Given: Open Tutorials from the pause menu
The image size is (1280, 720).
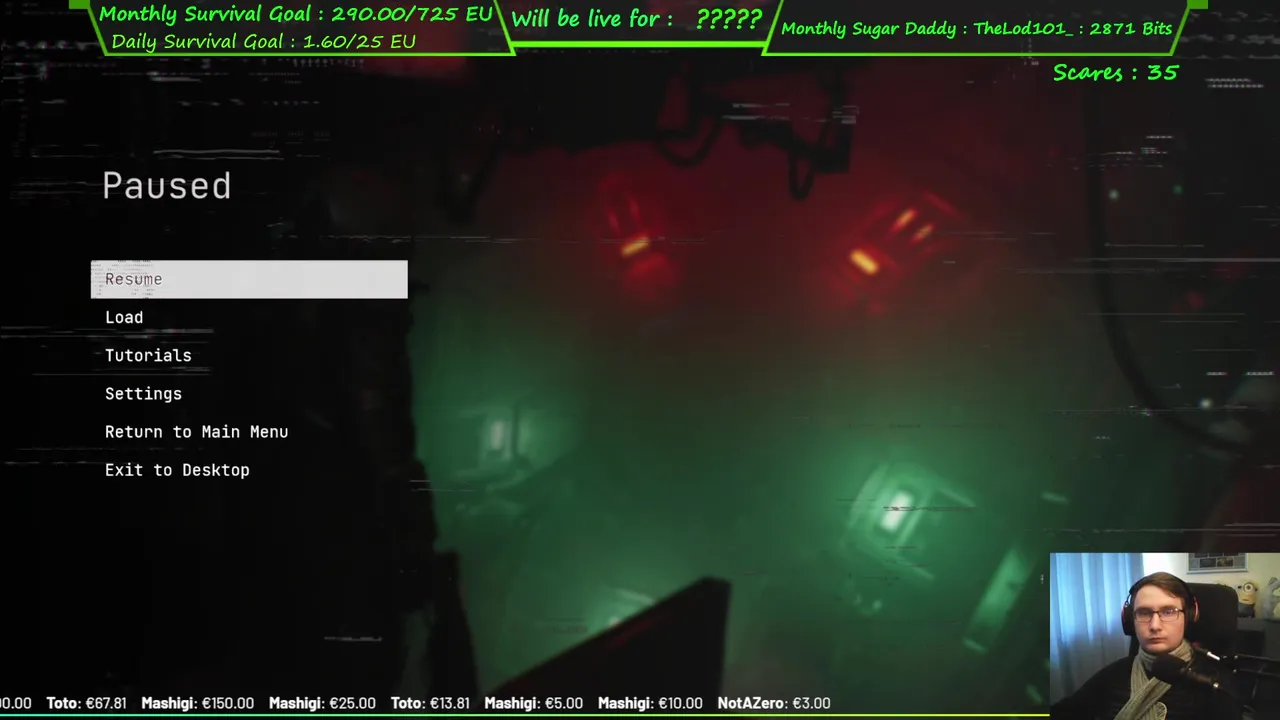Looking at the screenshot, I should [148, 355].
